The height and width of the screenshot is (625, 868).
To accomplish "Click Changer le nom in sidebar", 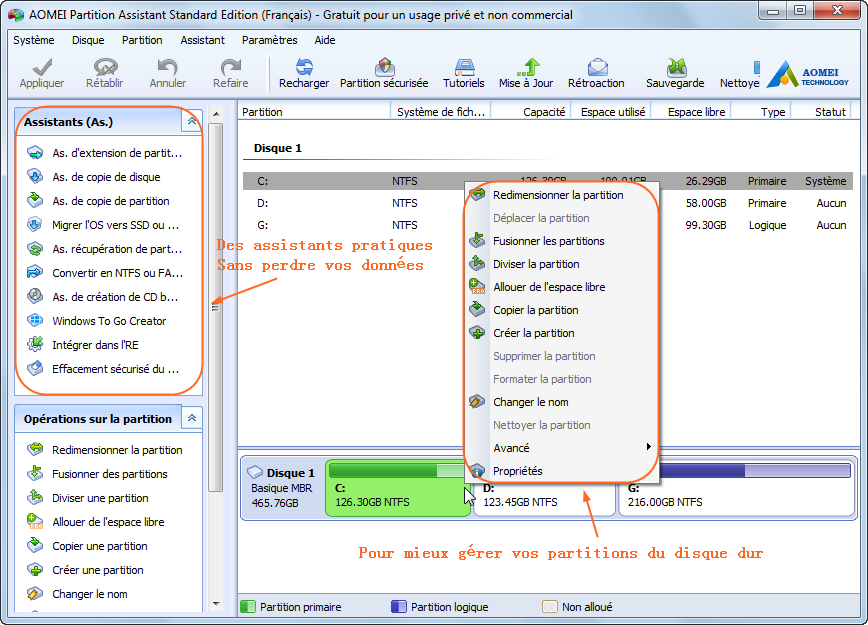I will pos(77,594).
